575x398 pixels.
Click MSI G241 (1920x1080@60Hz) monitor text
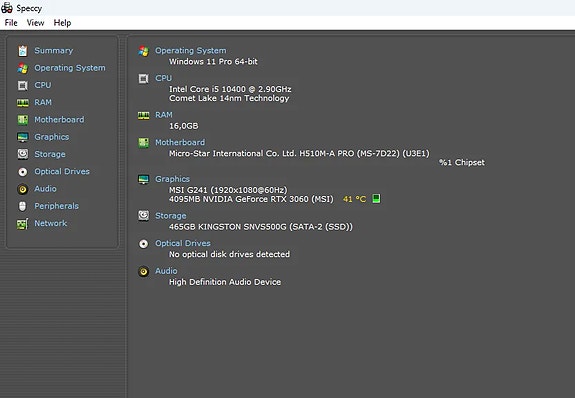pos(228,190)
